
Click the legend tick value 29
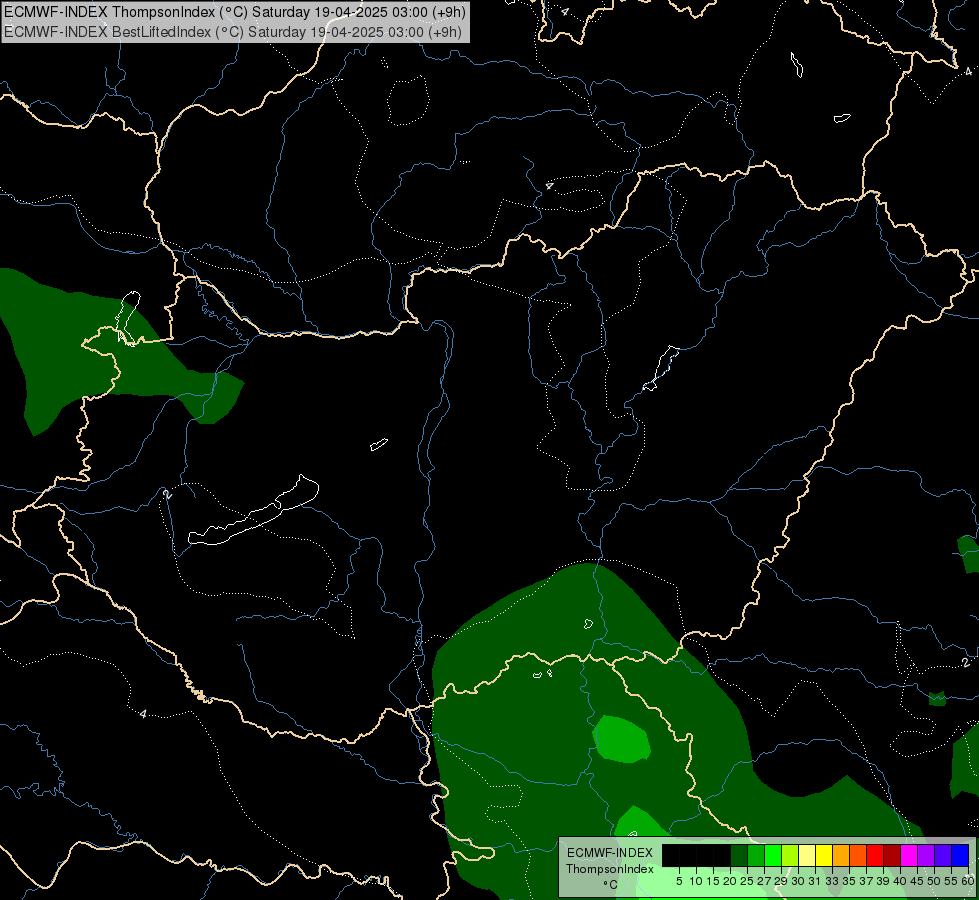(x=781, y=881)
